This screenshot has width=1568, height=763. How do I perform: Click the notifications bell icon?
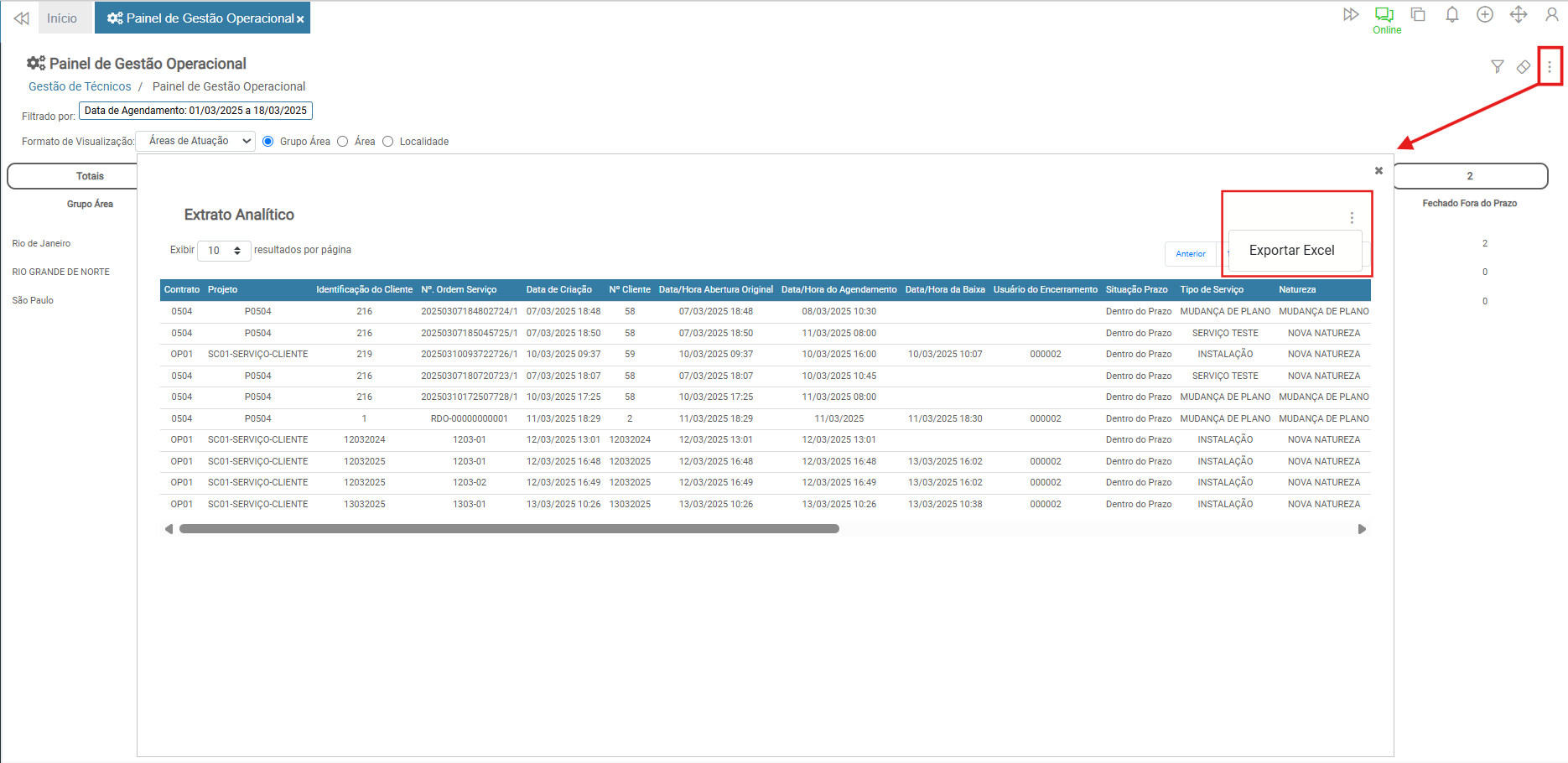pyautogui.click(x=1451, y=15)
